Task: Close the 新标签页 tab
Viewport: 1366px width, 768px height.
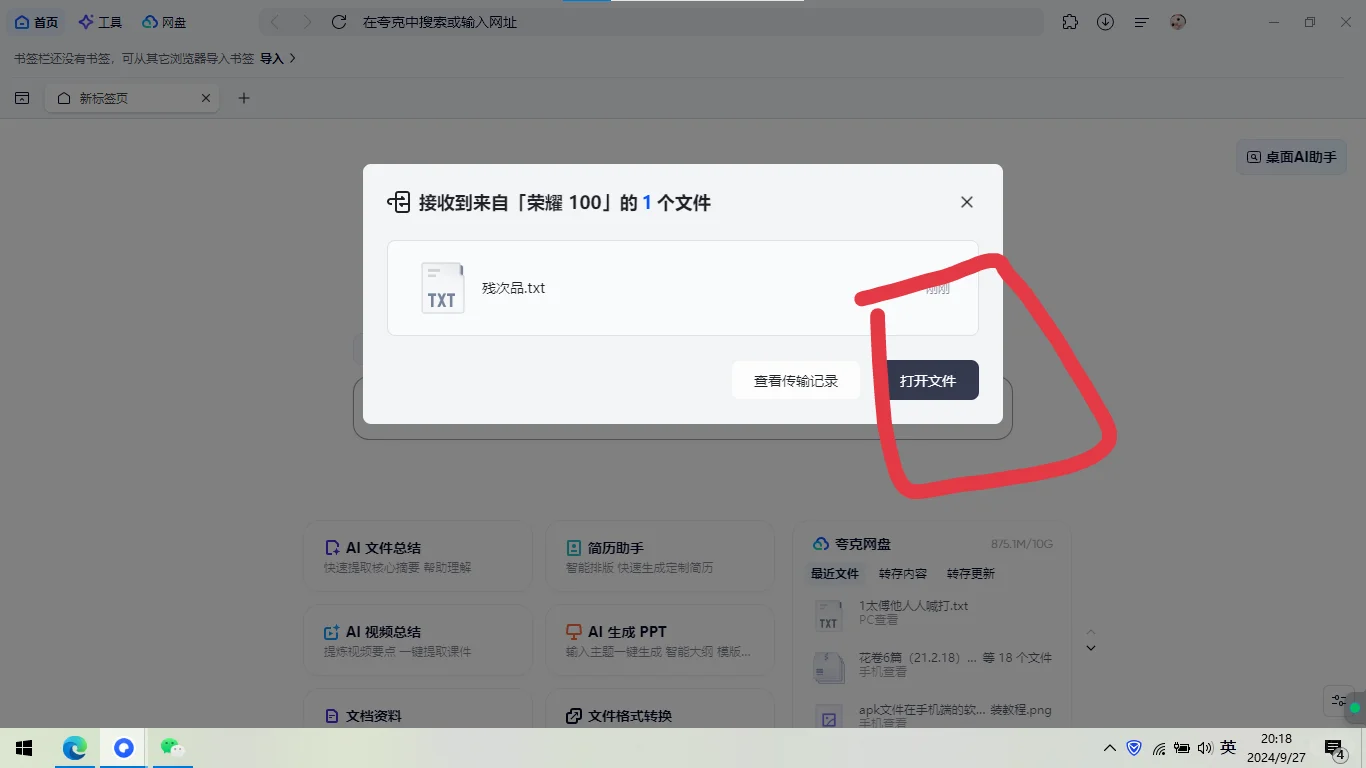Action: pos(206,98)
